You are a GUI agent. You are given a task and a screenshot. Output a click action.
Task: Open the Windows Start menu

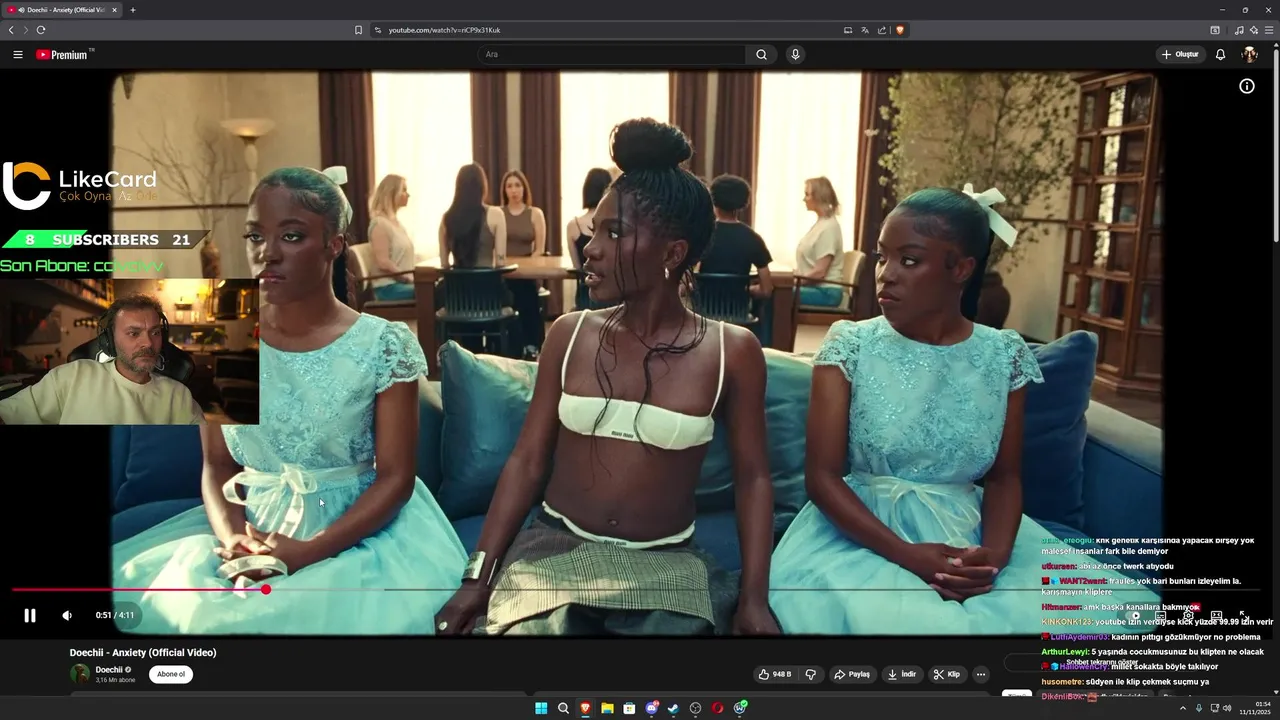(x=541, y=708)
